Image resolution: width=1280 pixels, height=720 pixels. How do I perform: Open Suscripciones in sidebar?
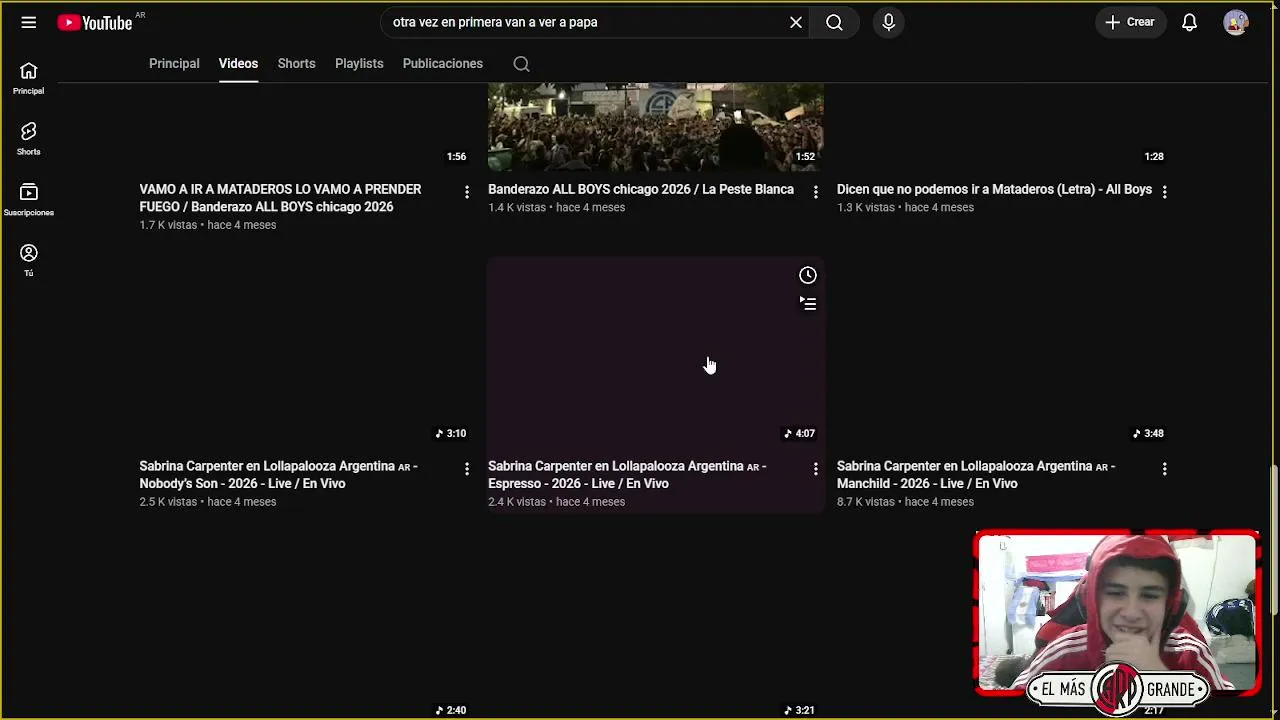pyautogui.click(x=28, y=199)
